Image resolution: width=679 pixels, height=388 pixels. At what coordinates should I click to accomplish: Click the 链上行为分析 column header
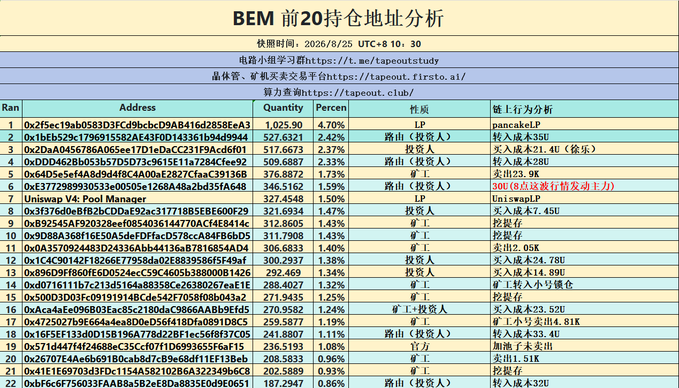[x=585, y=109]
